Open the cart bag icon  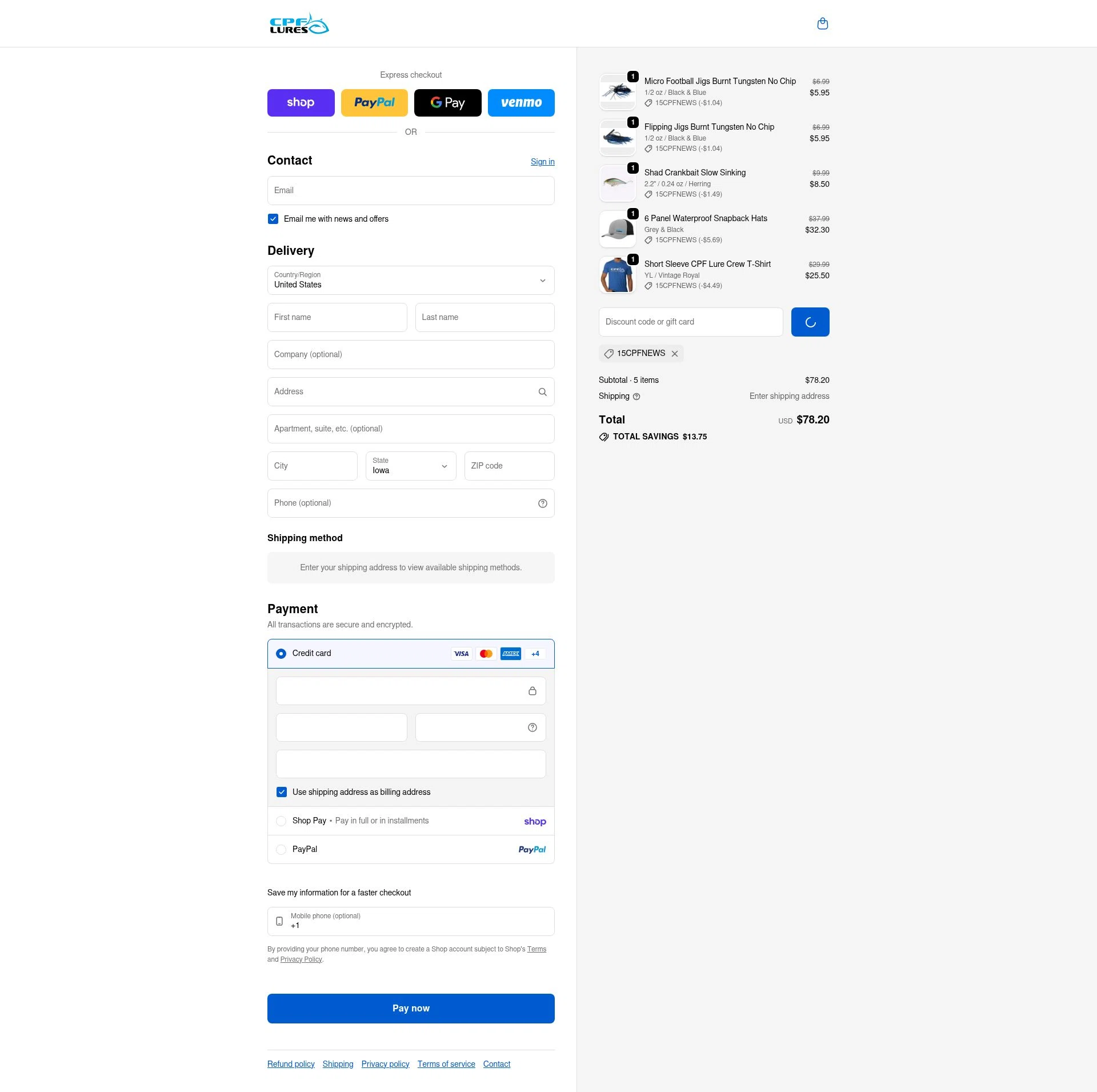click(823, 23)
